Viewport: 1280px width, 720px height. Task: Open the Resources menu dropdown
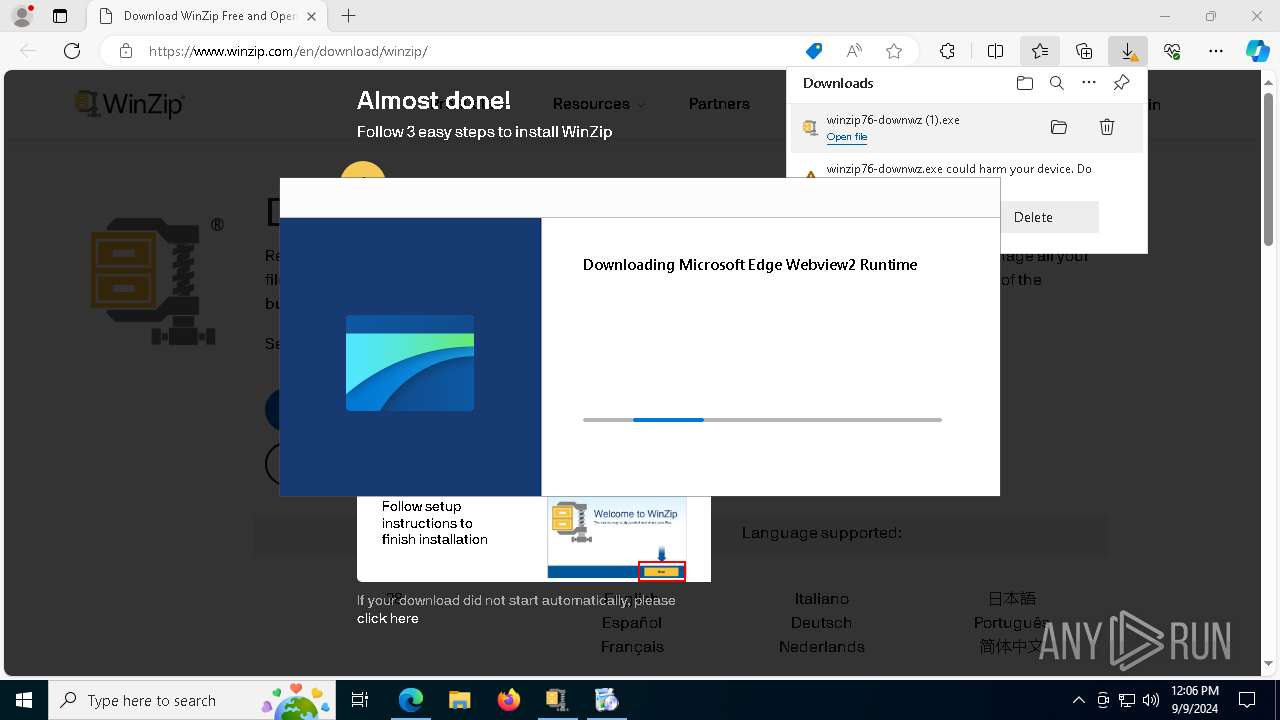[x=598, y=104]
